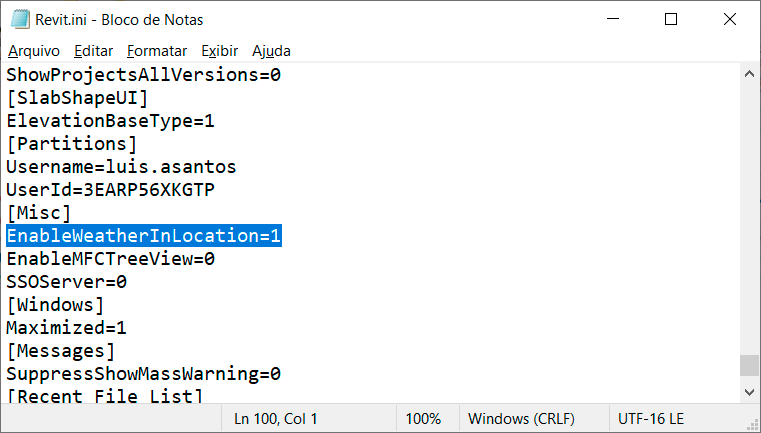Image resolution: width=761 pixels, height=433 pixels.
Task: Open the Arquivo menu
Action: pyautogui.click(x=34, y=50)
